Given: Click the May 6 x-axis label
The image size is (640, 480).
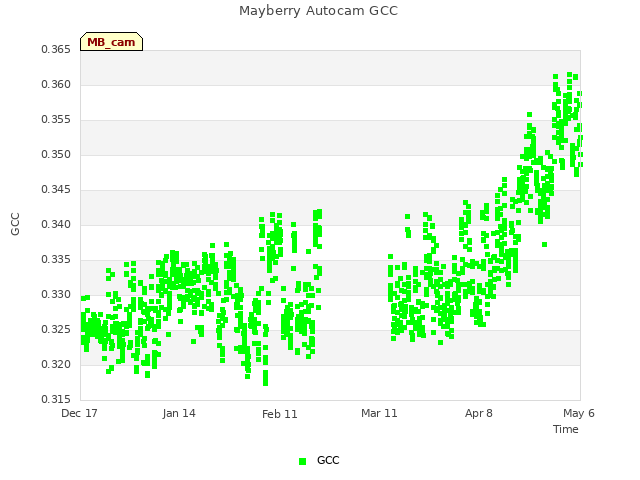Looking at the screenshot, I should 579,413.
